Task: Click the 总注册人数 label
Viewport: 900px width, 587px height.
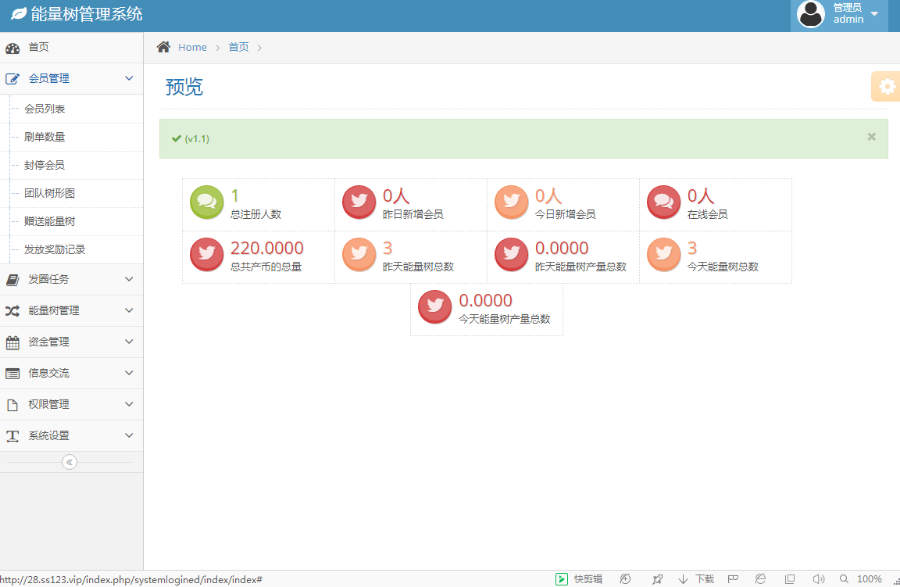Action: 256,214
